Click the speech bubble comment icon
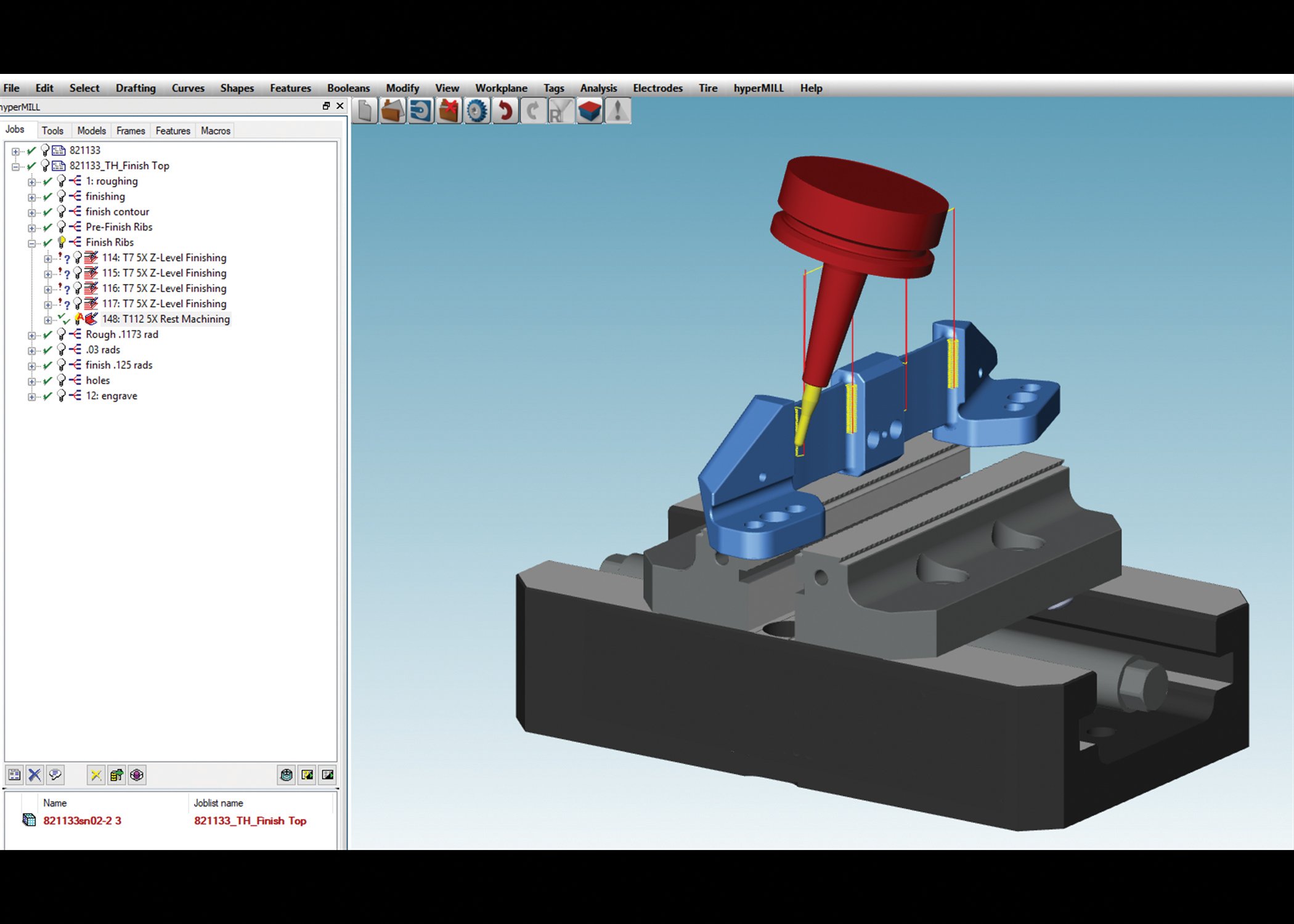The width and height of the screenshot is (1294, 924). tap(55, 775)
